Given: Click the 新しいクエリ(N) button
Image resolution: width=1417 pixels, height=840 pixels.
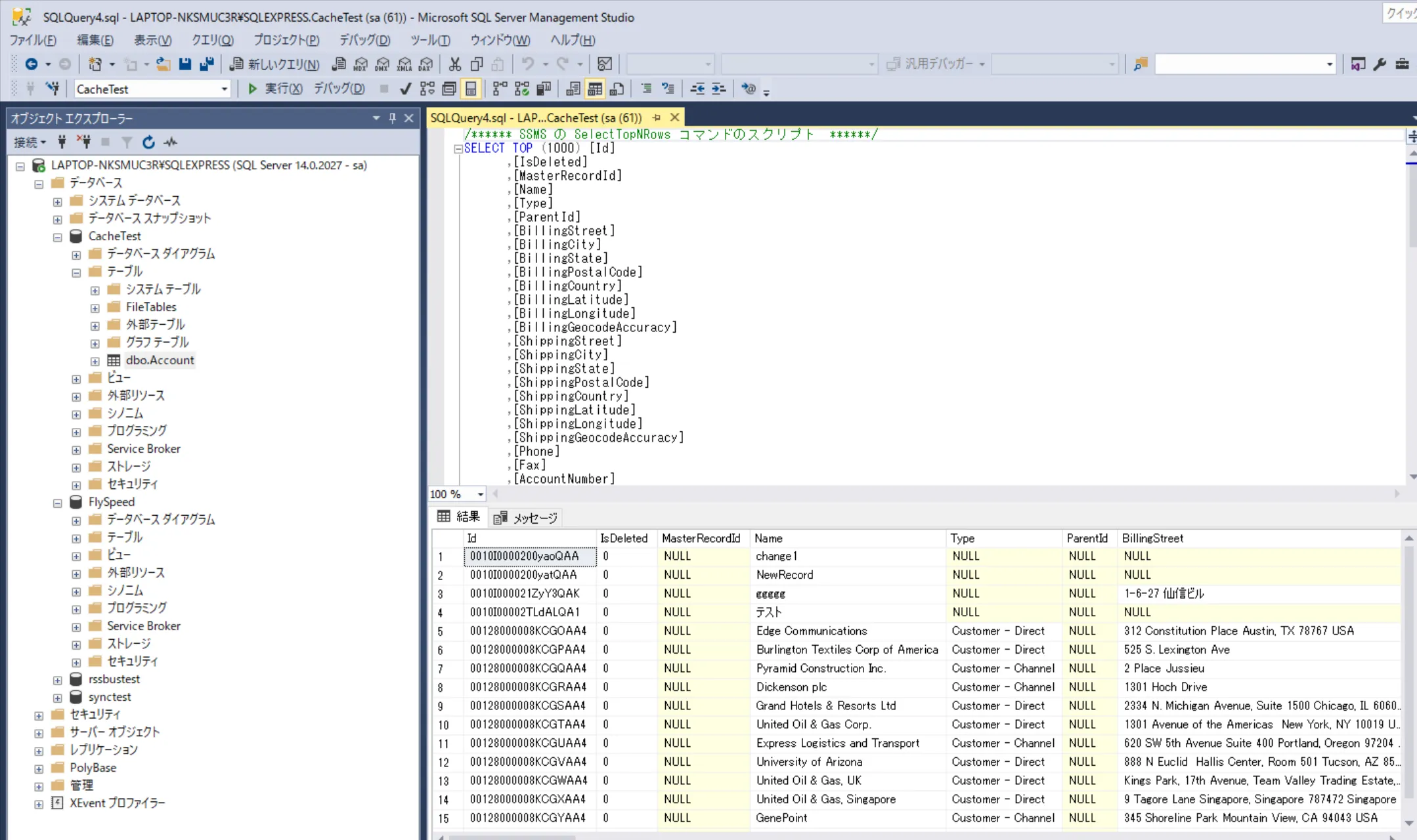Looking at the screenshot, I should (274, 64).
